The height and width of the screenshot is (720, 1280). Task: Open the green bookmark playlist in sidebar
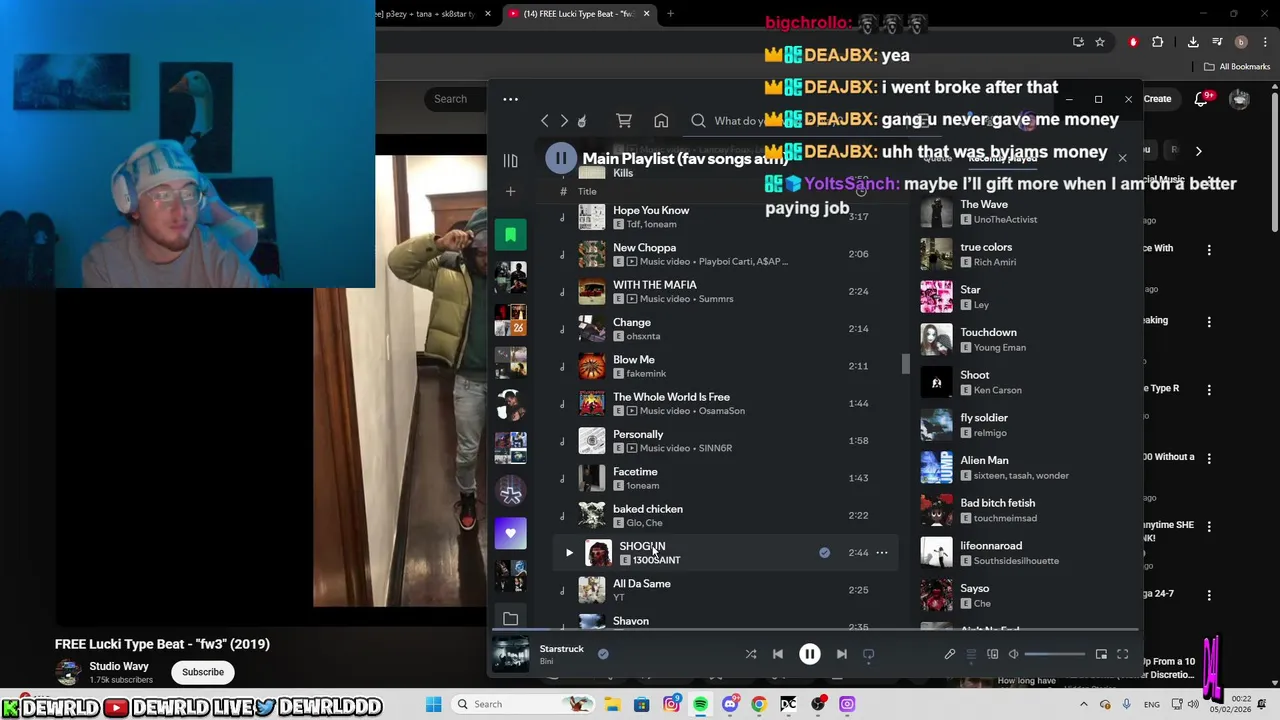point(510,235)
